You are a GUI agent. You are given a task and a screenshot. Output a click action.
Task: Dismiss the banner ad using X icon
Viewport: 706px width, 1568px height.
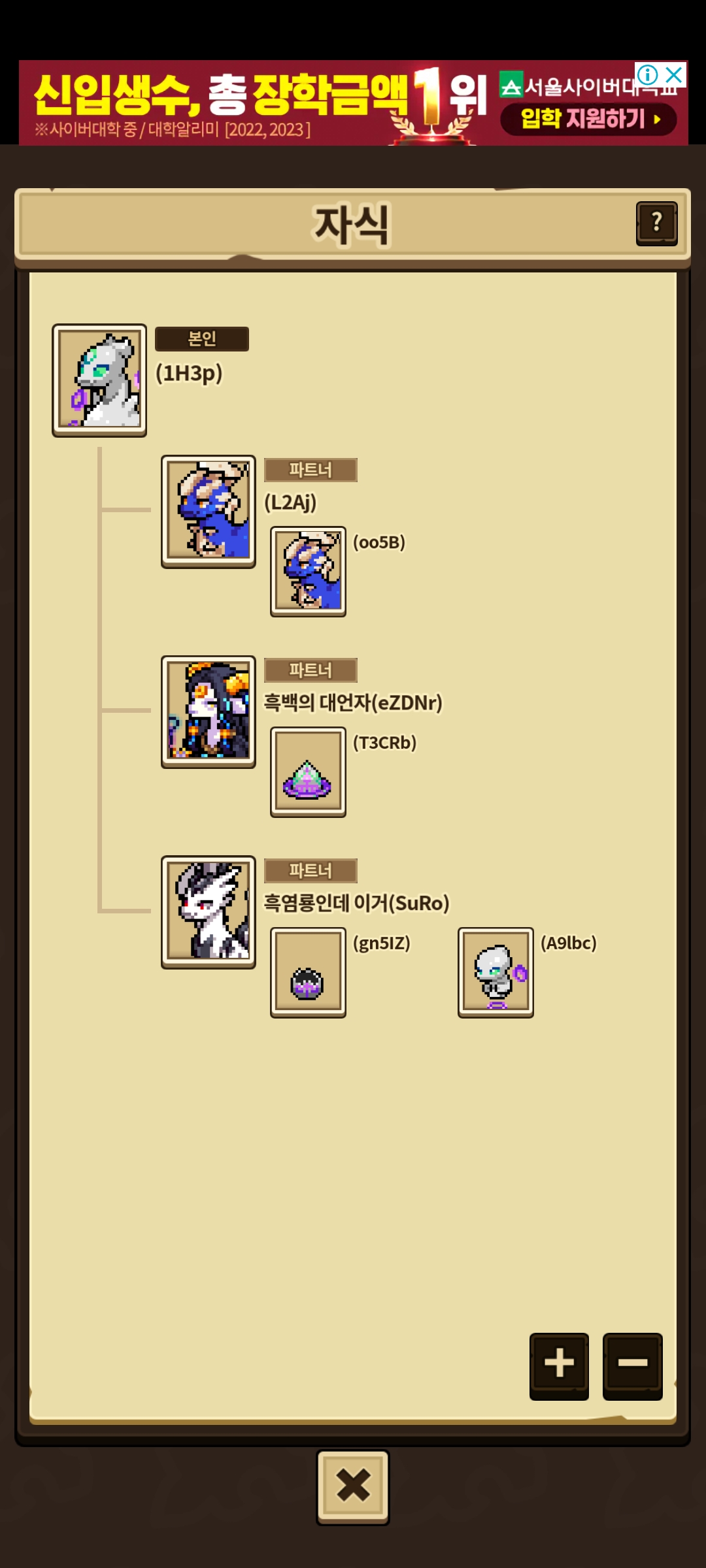[x=673, y=74]
